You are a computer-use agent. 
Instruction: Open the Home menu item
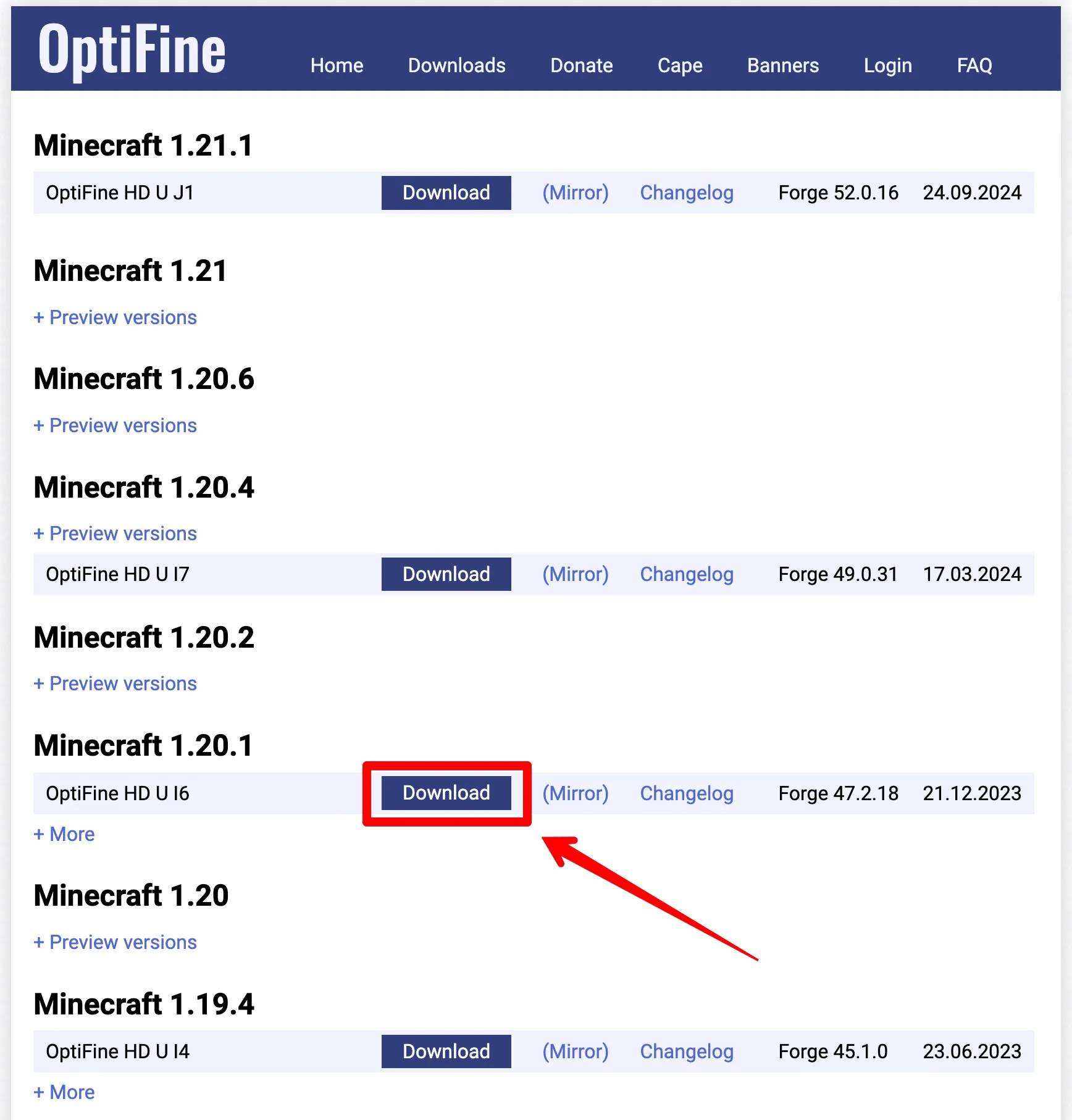point(337,65)
